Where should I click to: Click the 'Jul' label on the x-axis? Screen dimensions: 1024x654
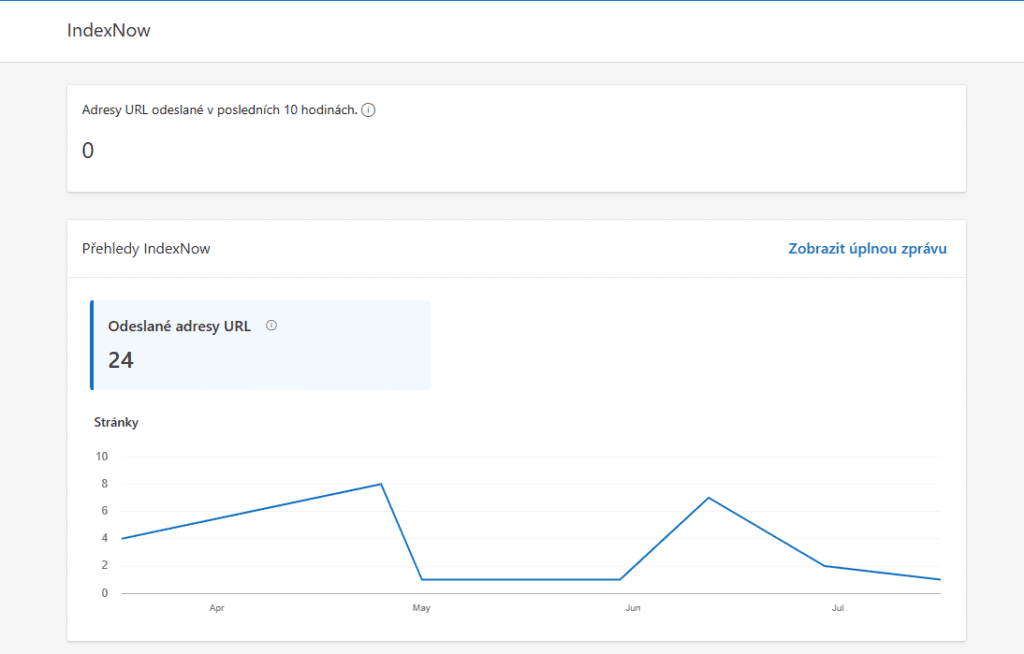tap(836, 607)
